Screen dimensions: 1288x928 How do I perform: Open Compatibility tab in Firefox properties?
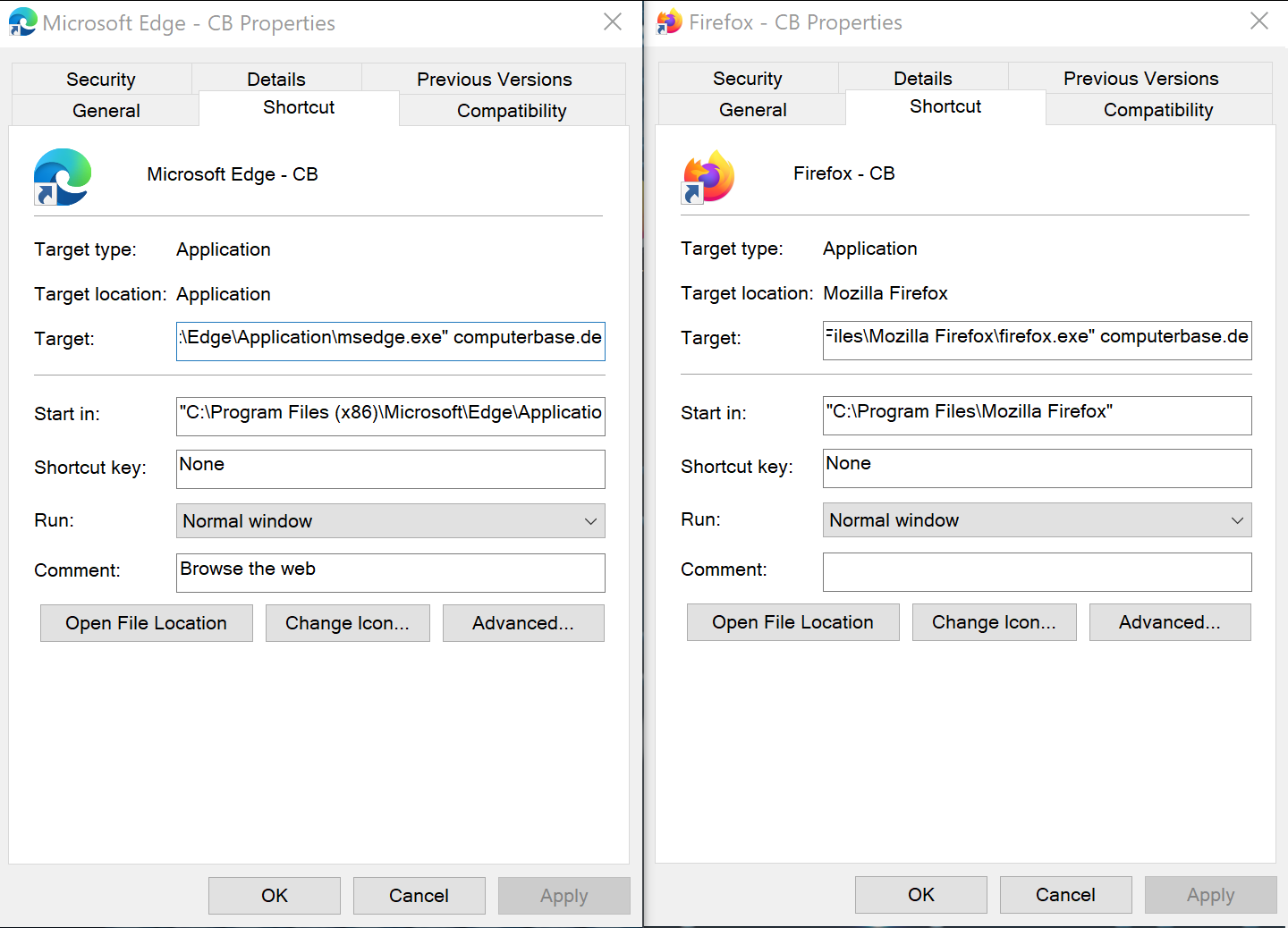[1158, 110]
